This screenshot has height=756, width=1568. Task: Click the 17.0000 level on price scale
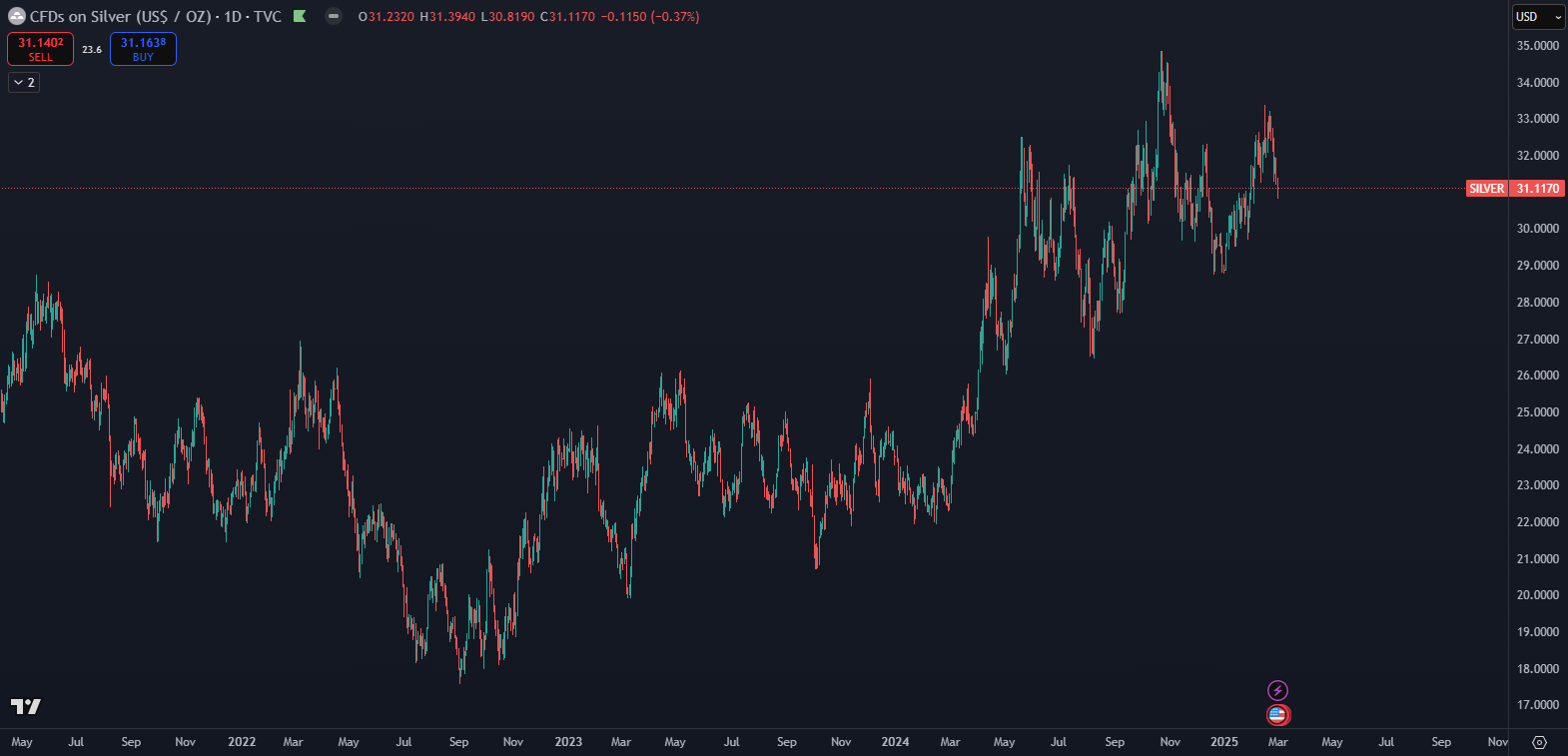point(1537,705)
